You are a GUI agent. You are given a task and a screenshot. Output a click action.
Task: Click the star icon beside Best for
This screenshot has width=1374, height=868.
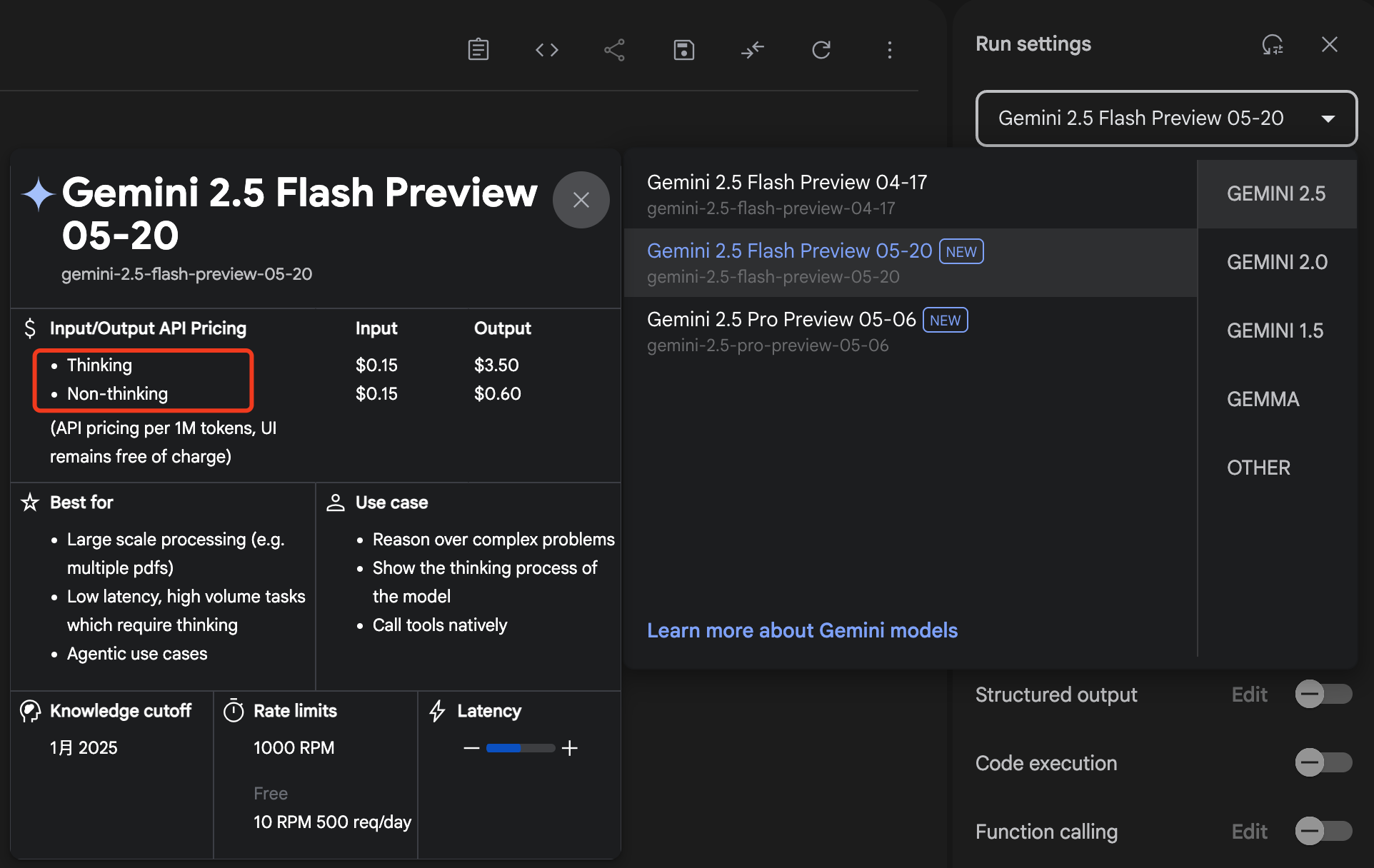tap(30, 503)
